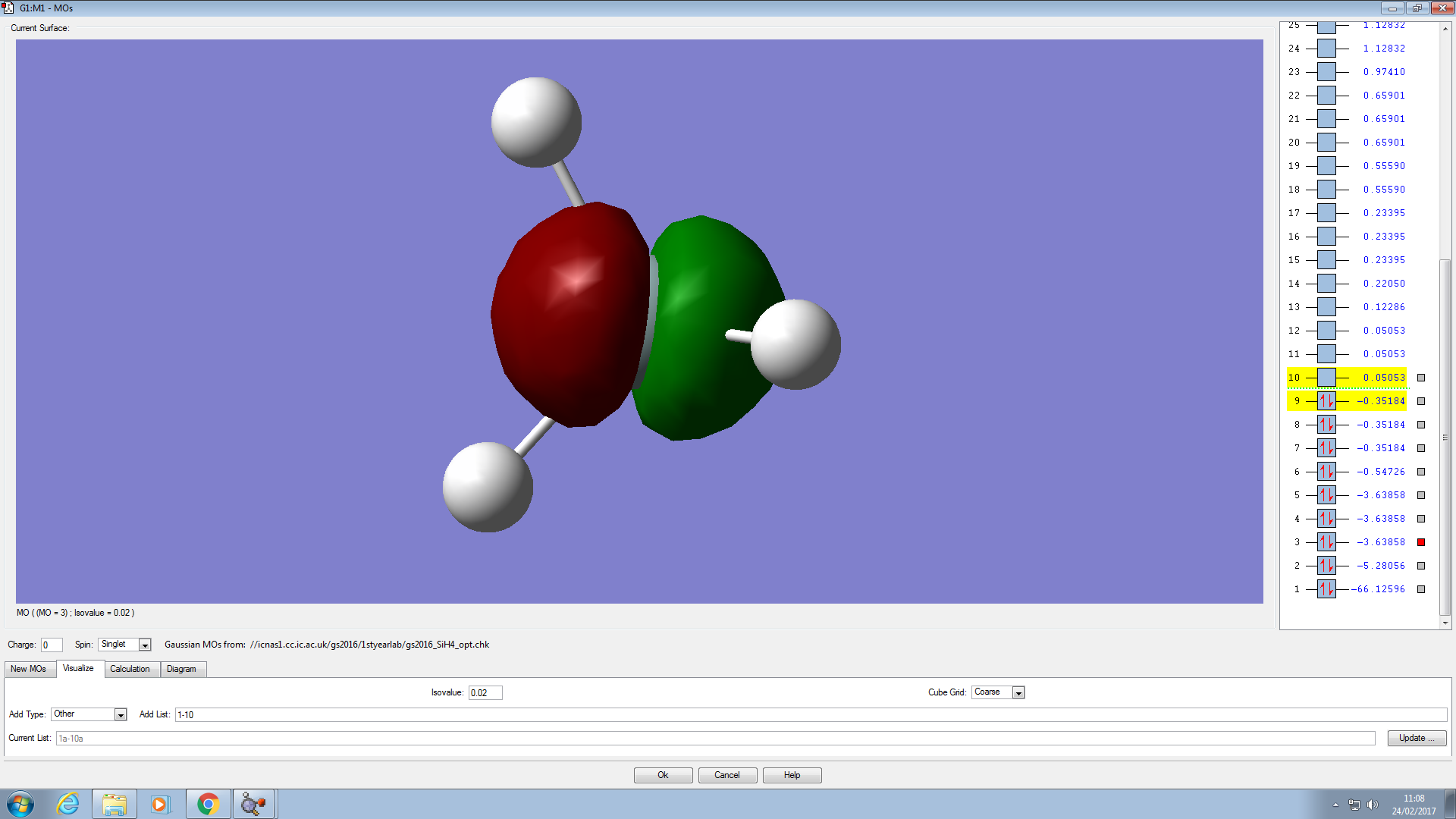Toggle surface marker for orbital 5

coord(1421,495)
